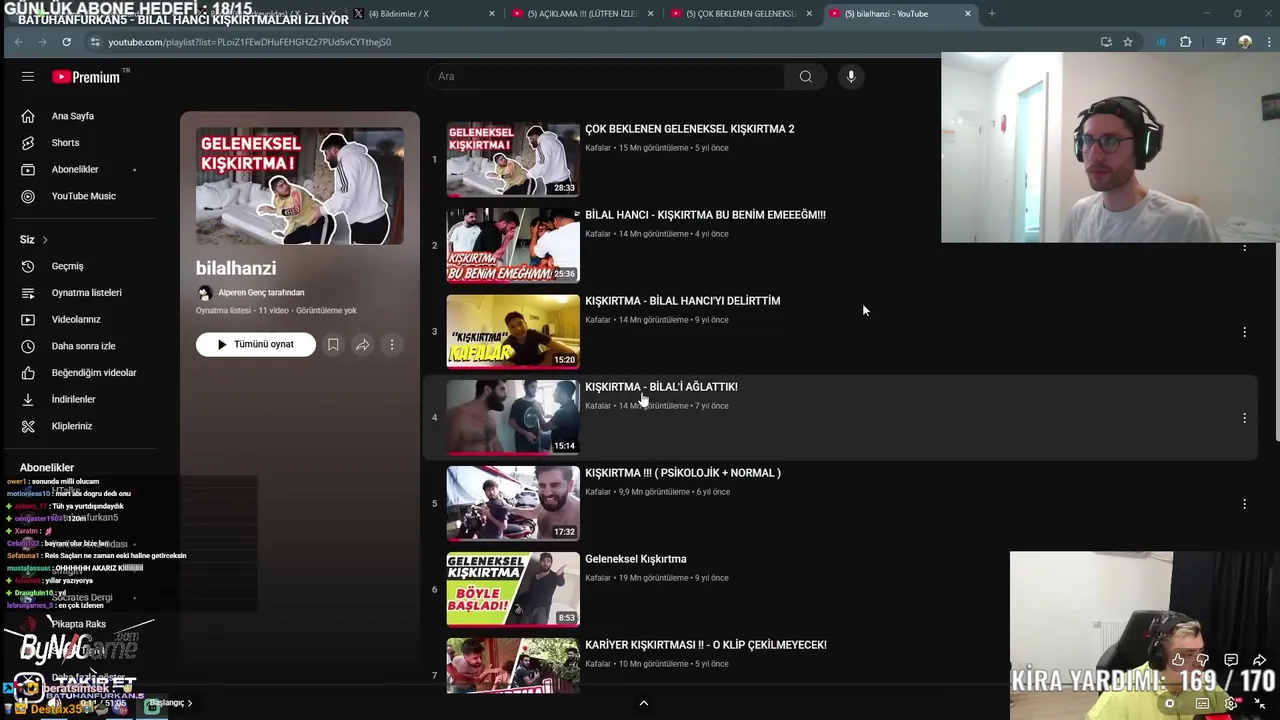Viewport: 1280px width, 720px height.
Task: Expand the Siz section chevron
Action: [x=45, y=240]
